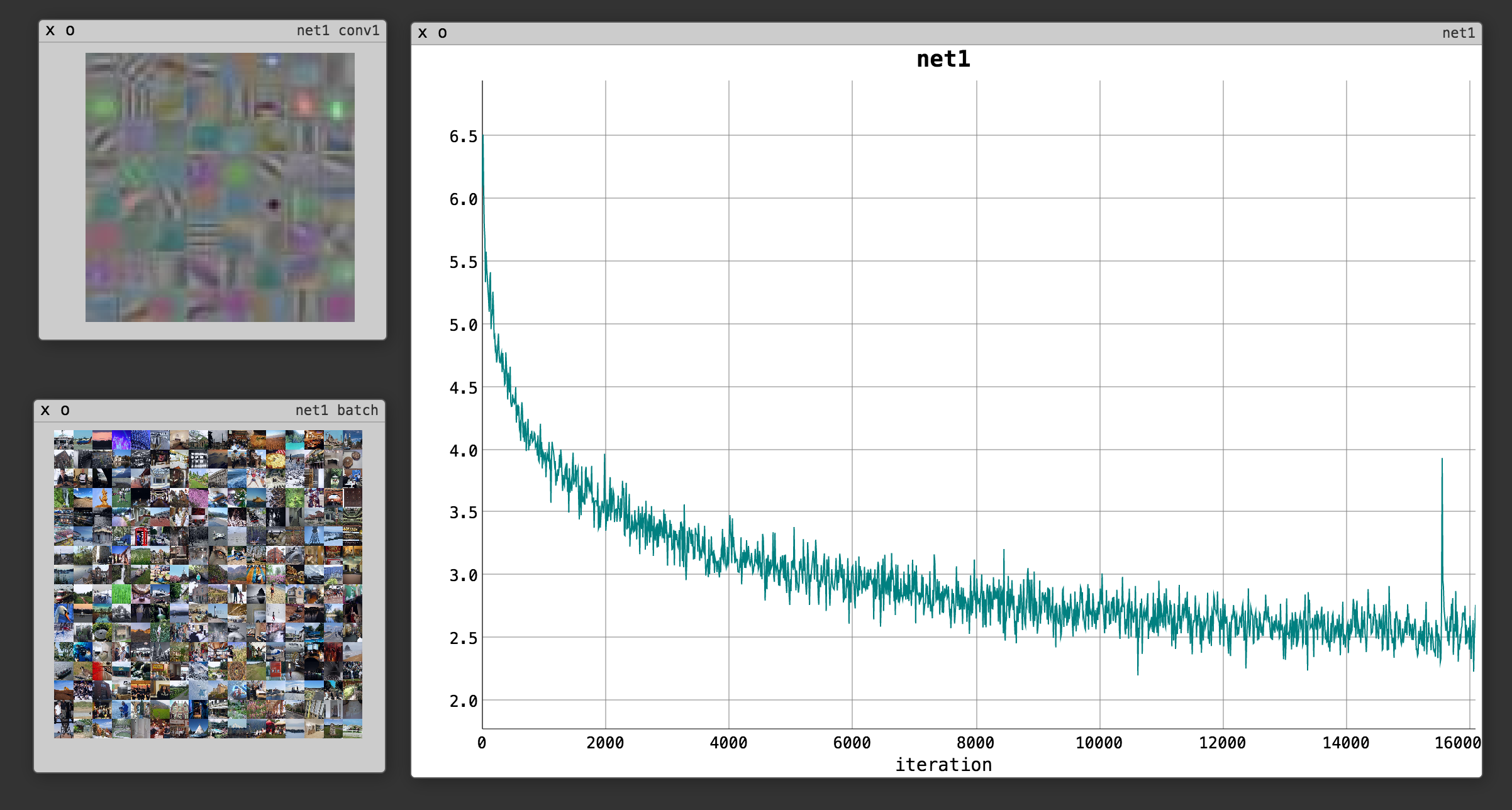Click the 2.0 y-axis tick label
The width and height of the screenshot is (1512, 810).
coord(463,701)
